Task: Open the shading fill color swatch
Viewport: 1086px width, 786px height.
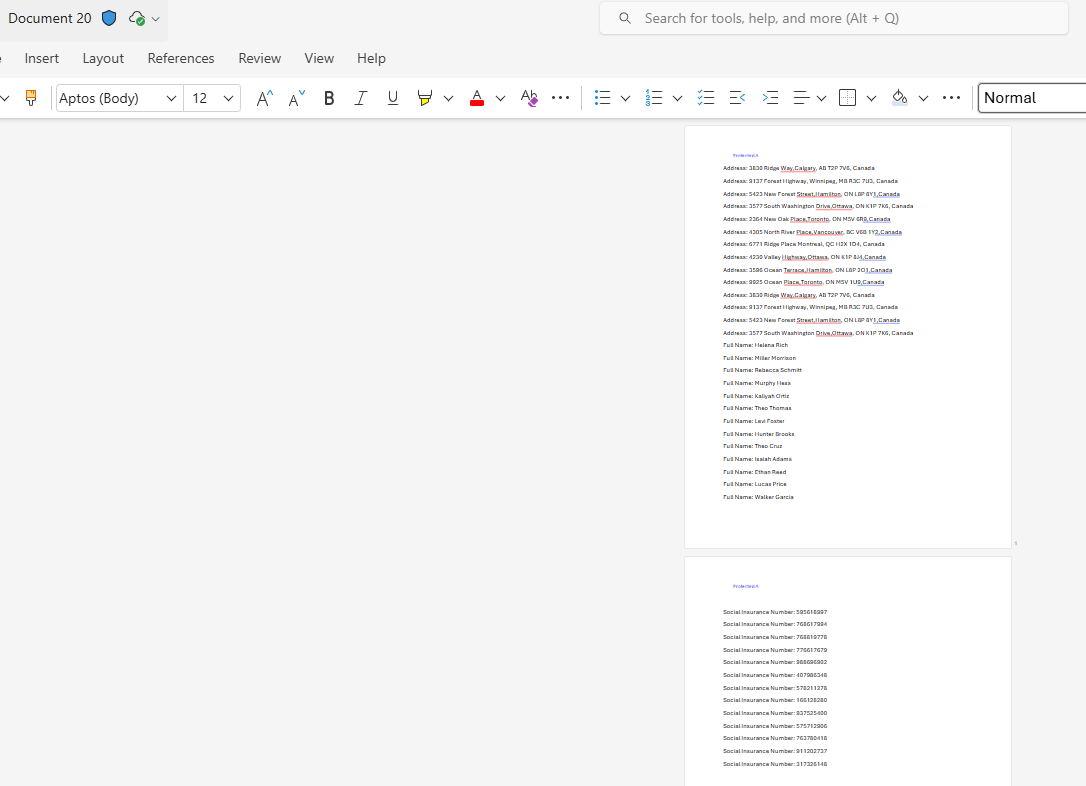Action: click(x=899, y=97)
